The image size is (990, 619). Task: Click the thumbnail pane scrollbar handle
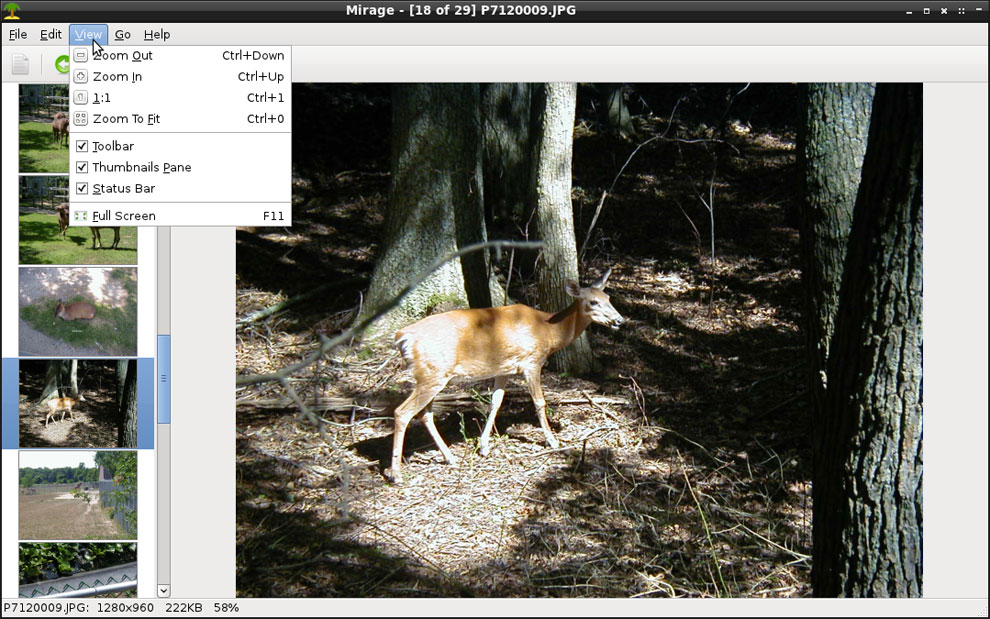click(164, 379)
